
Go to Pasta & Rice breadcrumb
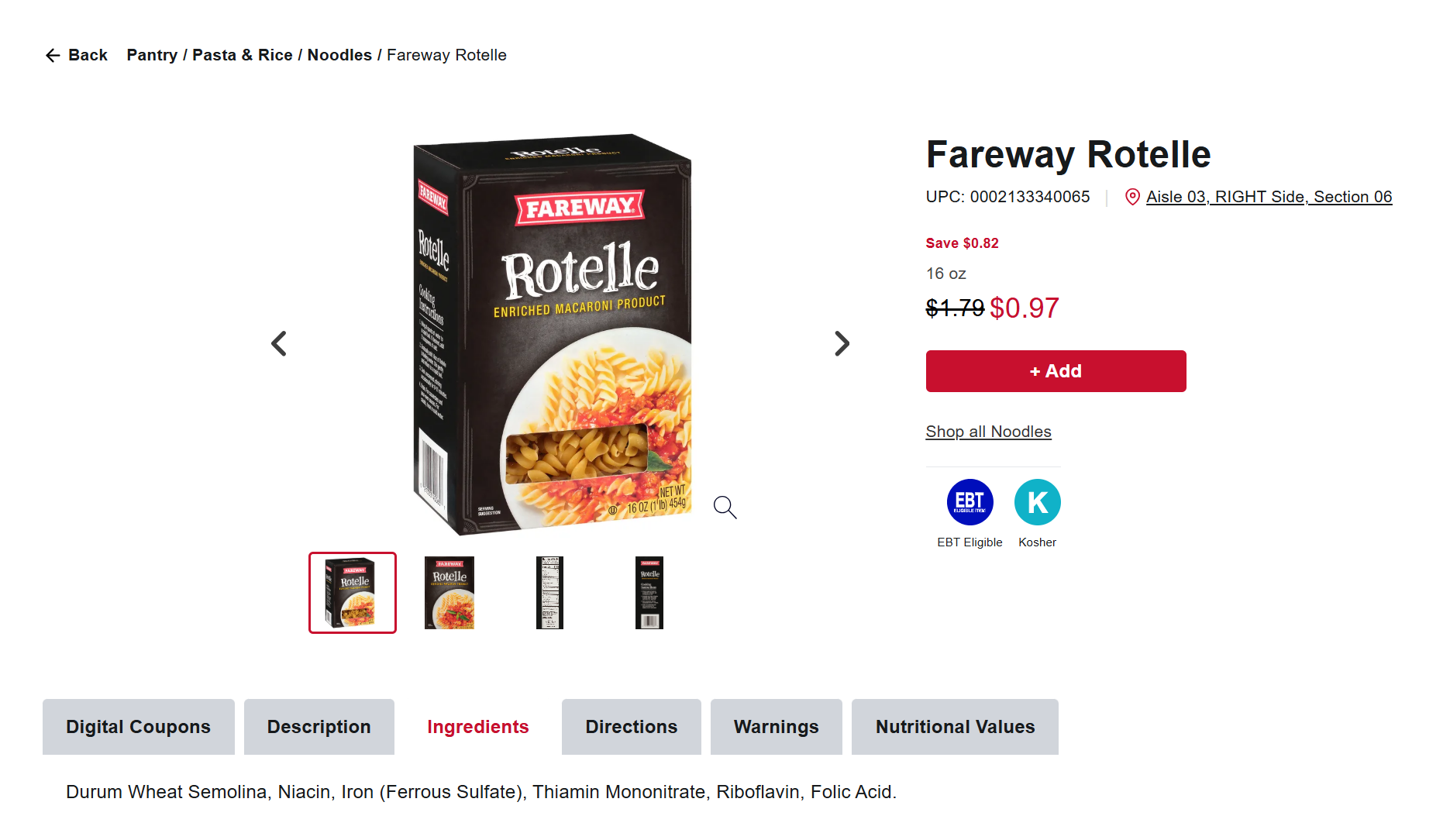pyautogui.click(x=243, y=55)
